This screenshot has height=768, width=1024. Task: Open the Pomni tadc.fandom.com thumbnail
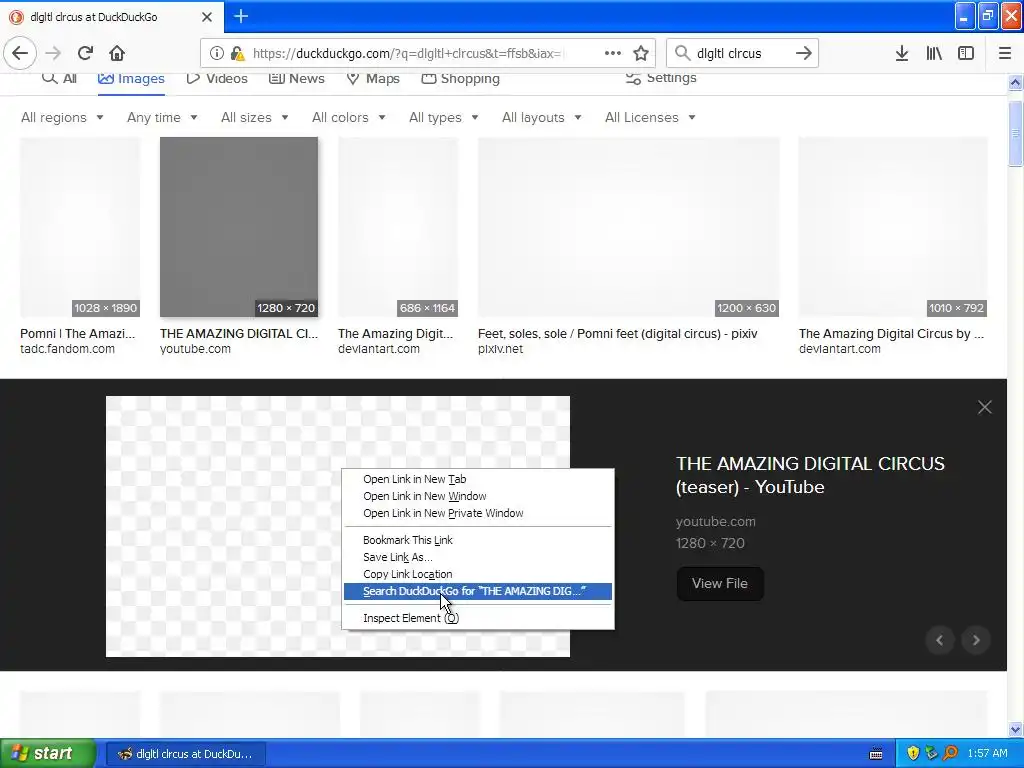coord(80,227)
